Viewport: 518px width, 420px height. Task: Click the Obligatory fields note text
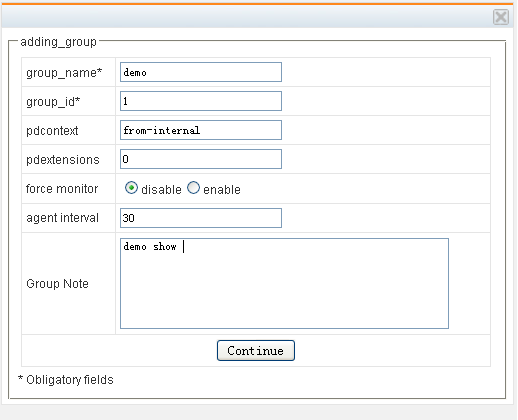click(66, 380)
